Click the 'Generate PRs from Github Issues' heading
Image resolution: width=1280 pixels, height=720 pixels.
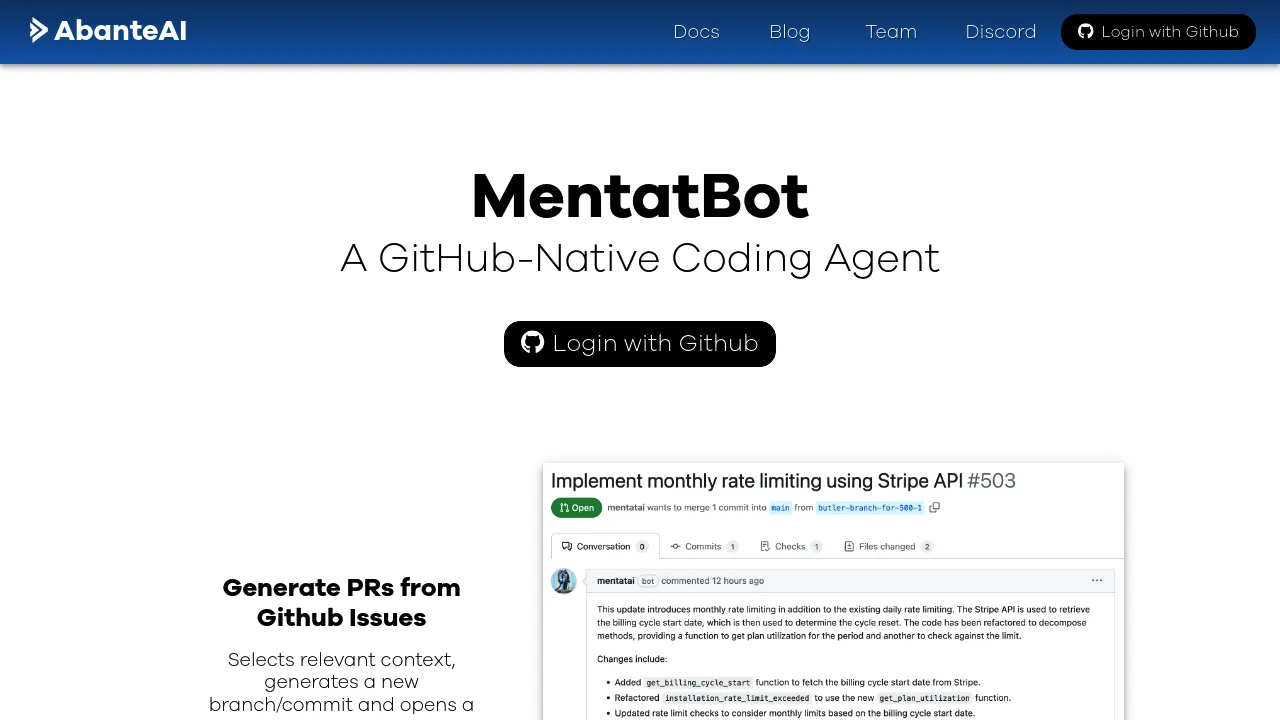coord(341,602)
